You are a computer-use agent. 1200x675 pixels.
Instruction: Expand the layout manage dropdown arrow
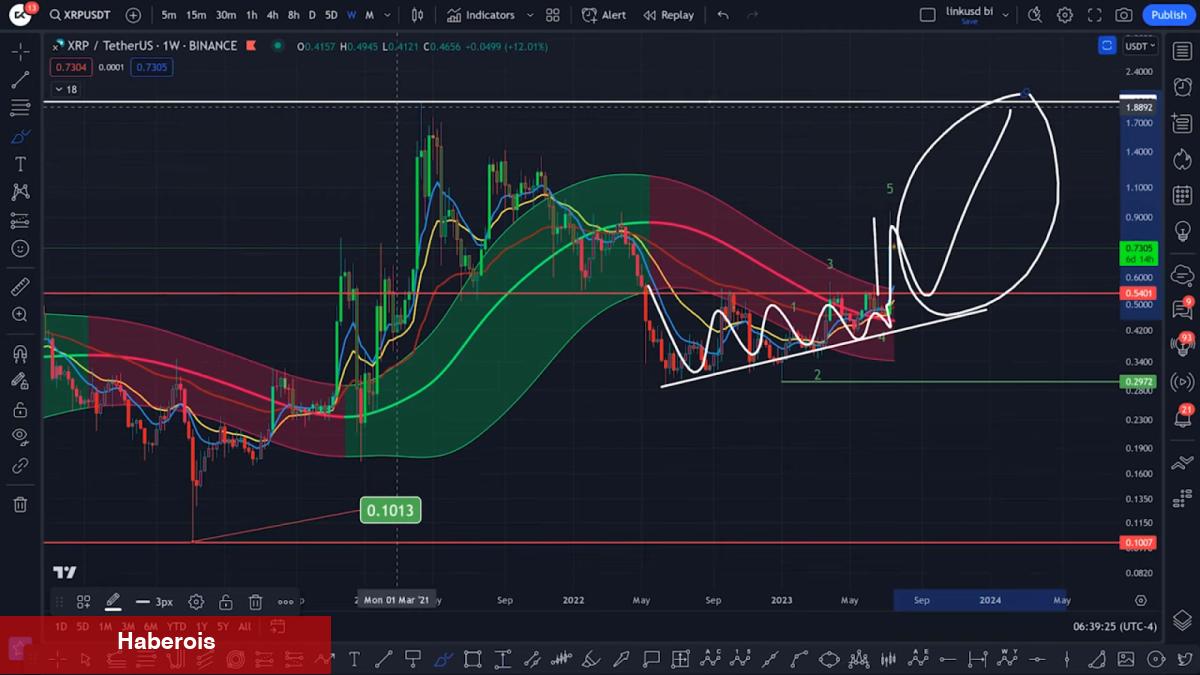1005,15
